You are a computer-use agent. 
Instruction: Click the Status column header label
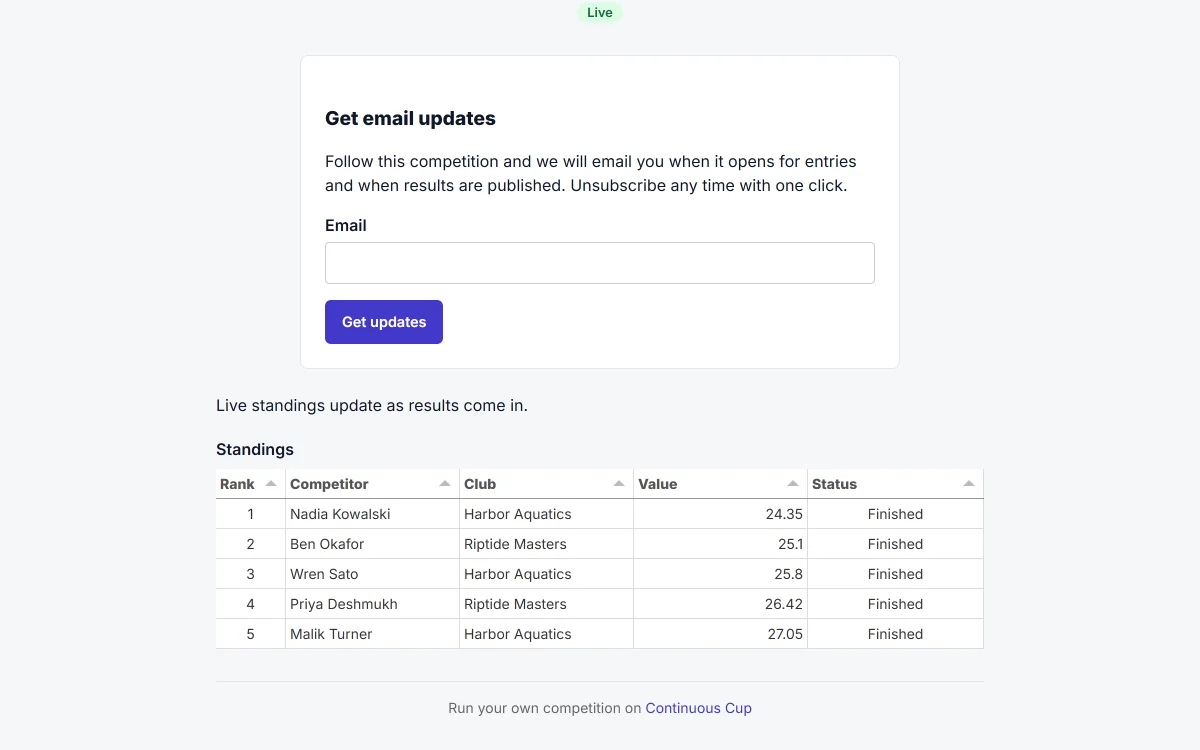pyautogui.click(x=834, y=484)
